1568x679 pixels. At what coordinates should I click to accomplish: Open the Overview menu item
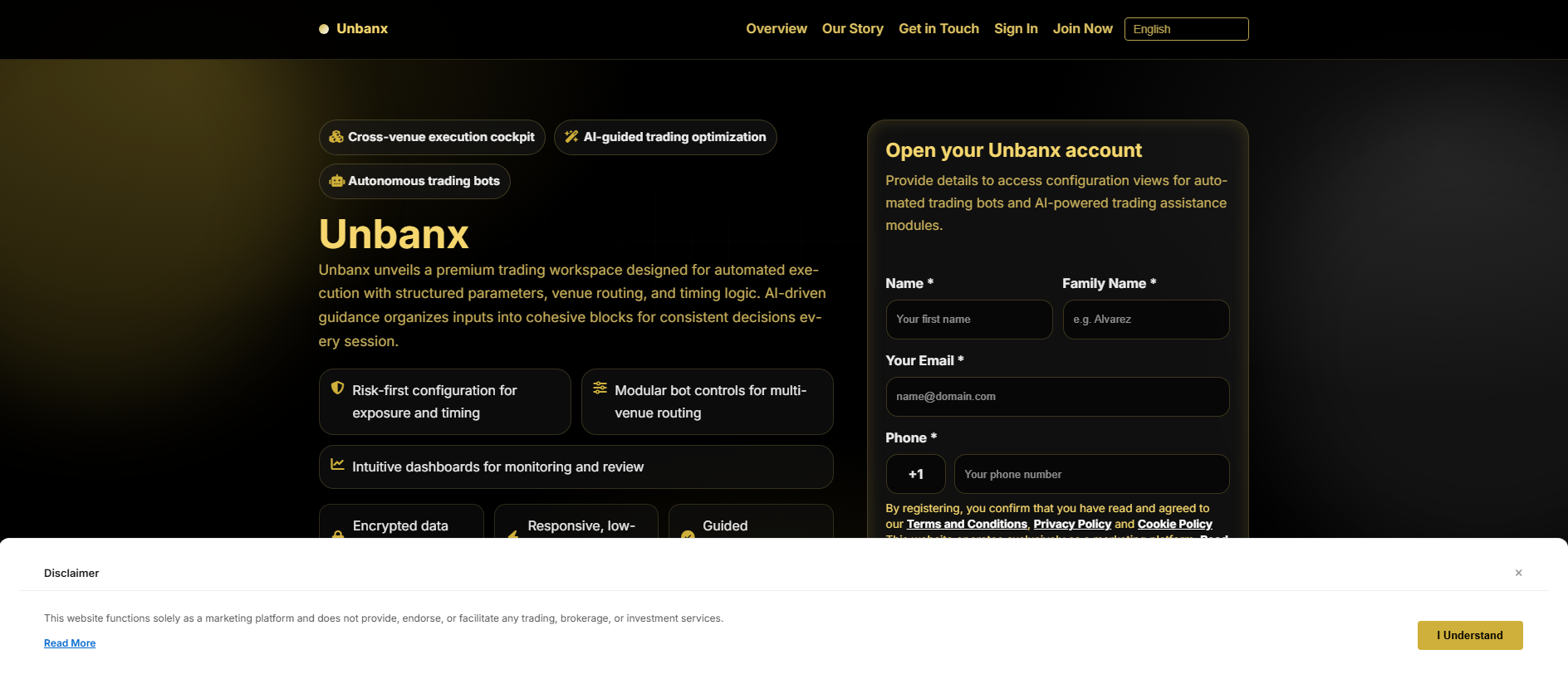[x=777, y=29]
